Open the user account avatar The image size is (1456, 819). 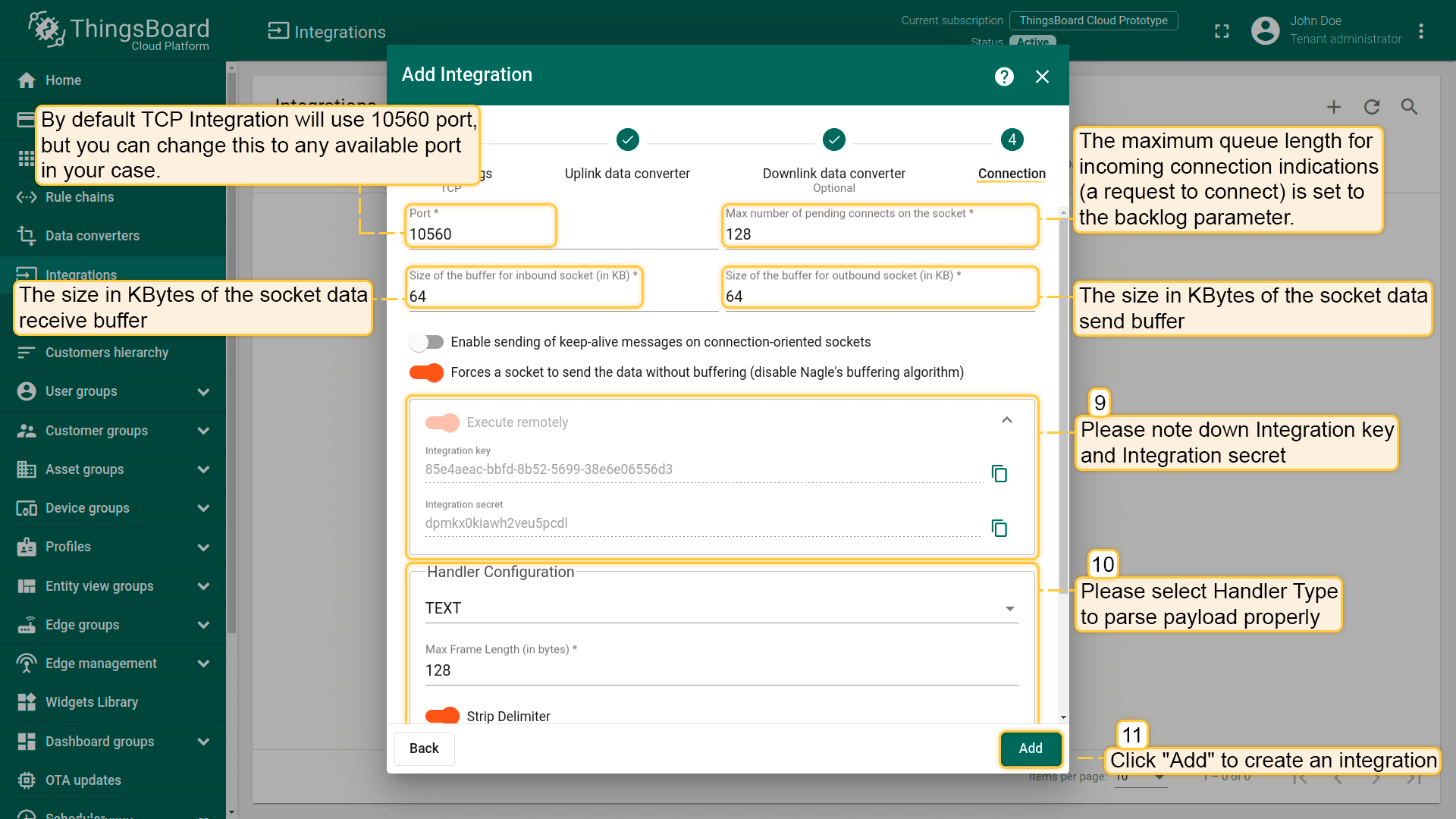pyautogui.click(x=1265, y=30)
